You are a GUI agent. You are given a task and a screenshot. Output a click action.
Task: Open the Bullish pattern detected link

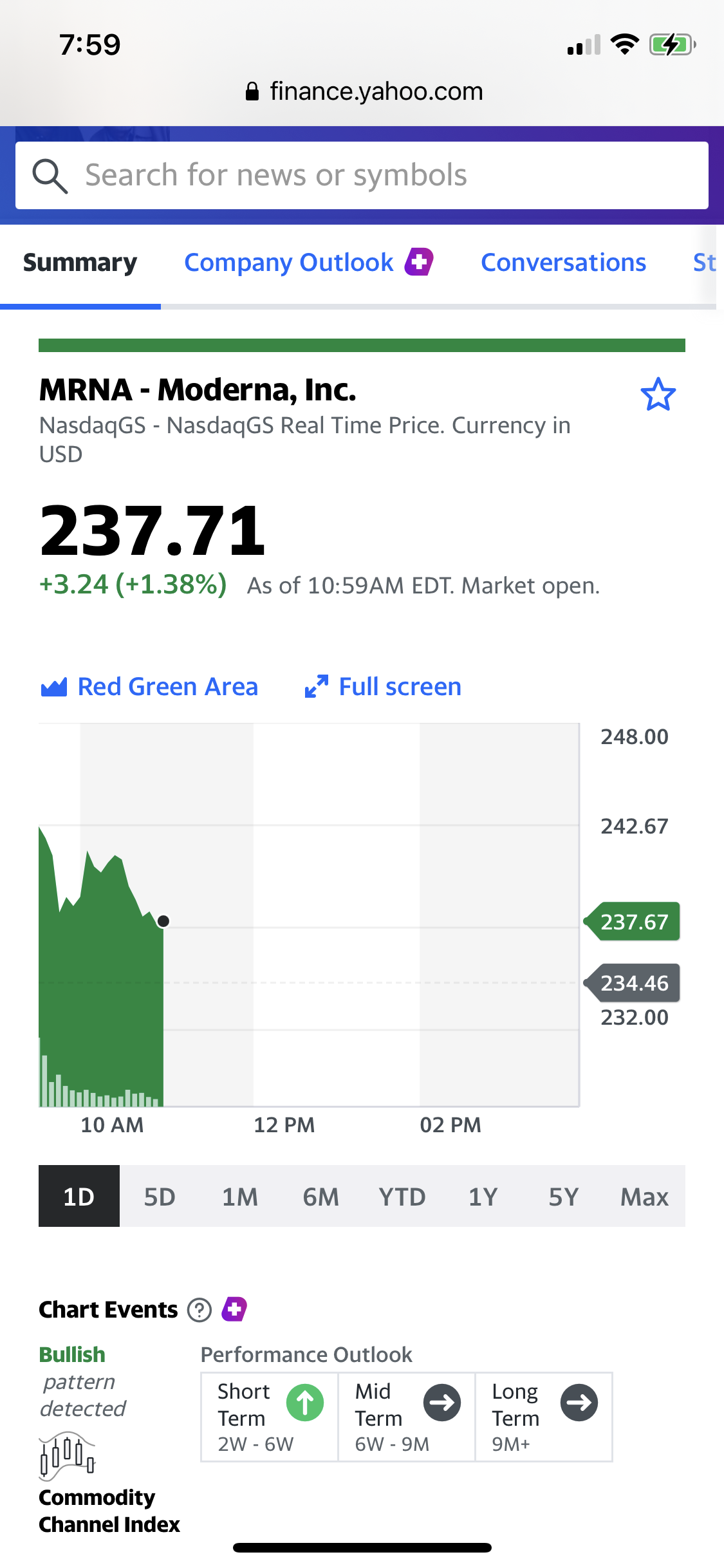(82, 1381)
